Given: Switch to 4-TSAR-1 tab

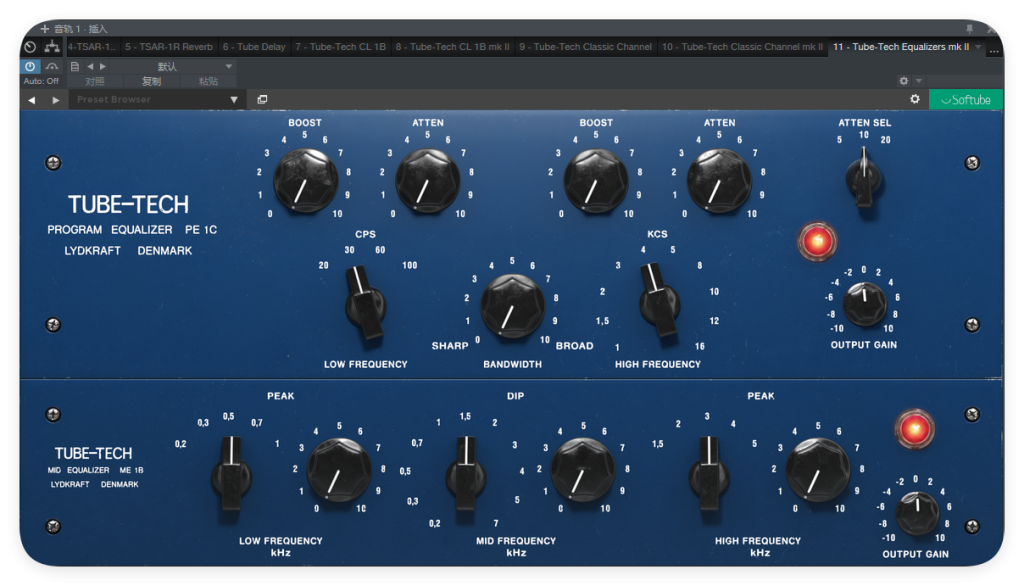Looking at the screenshot, I should [91, 47].
